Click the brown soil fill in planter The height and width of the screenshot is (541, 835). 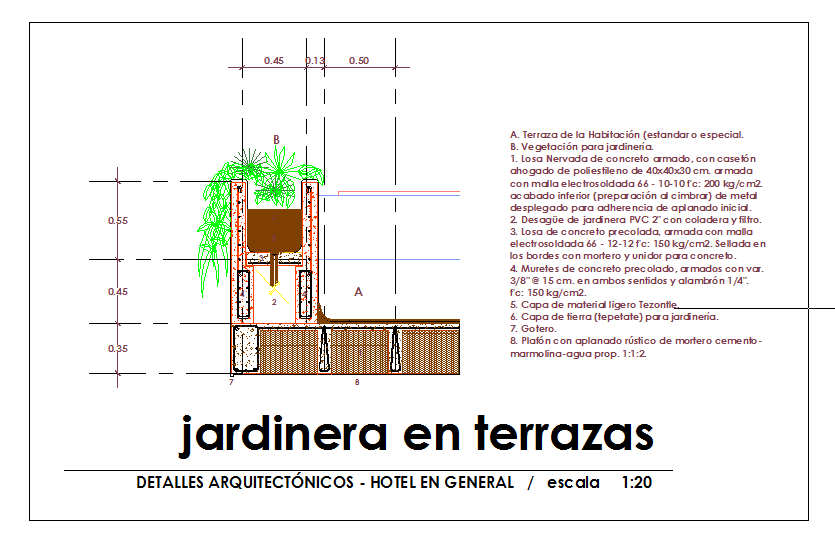coord(274,230)
